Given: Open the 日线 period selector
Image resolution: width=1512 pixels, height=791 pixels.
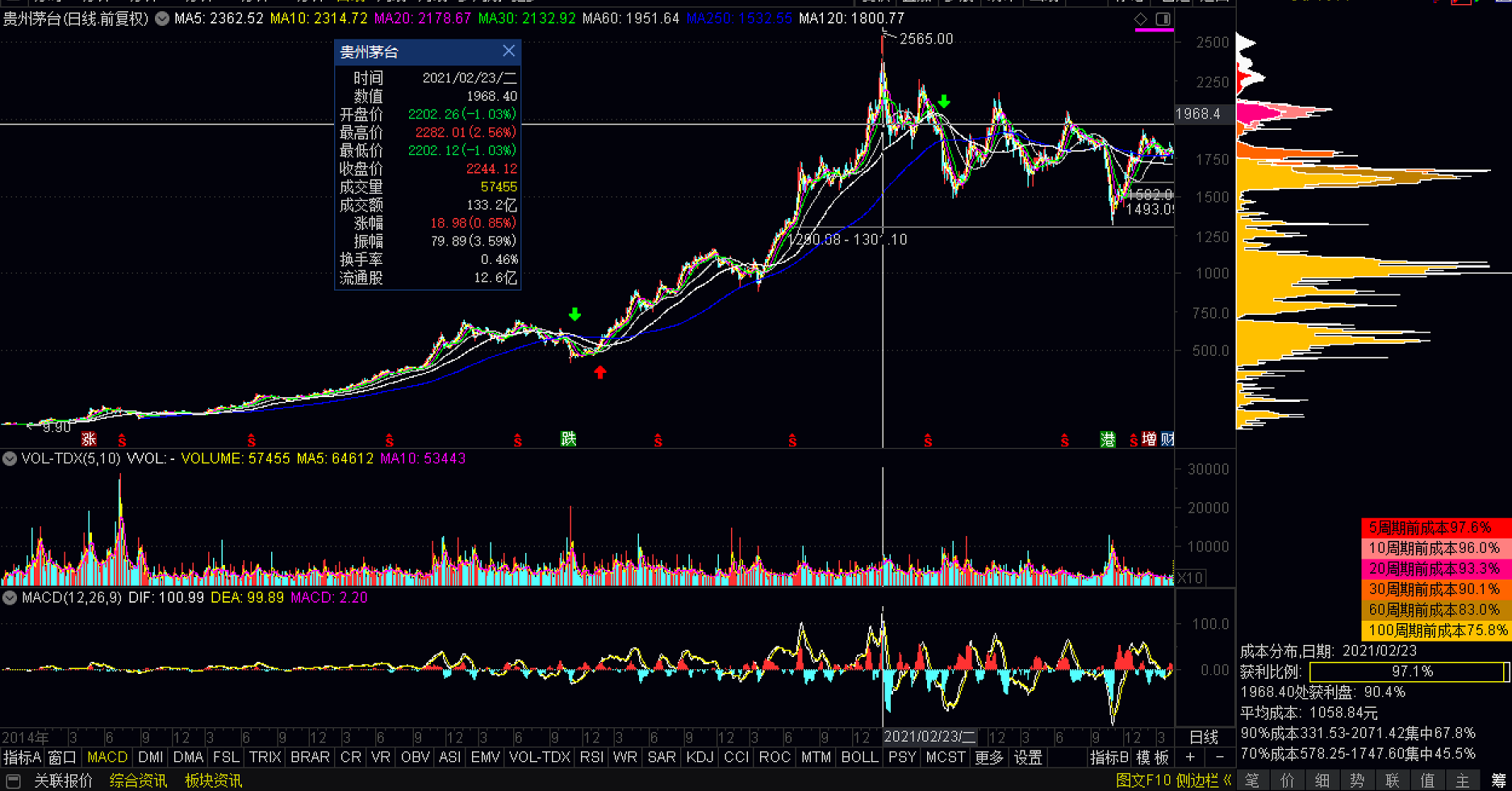Looking at the screenshot, I should 1204,737.
